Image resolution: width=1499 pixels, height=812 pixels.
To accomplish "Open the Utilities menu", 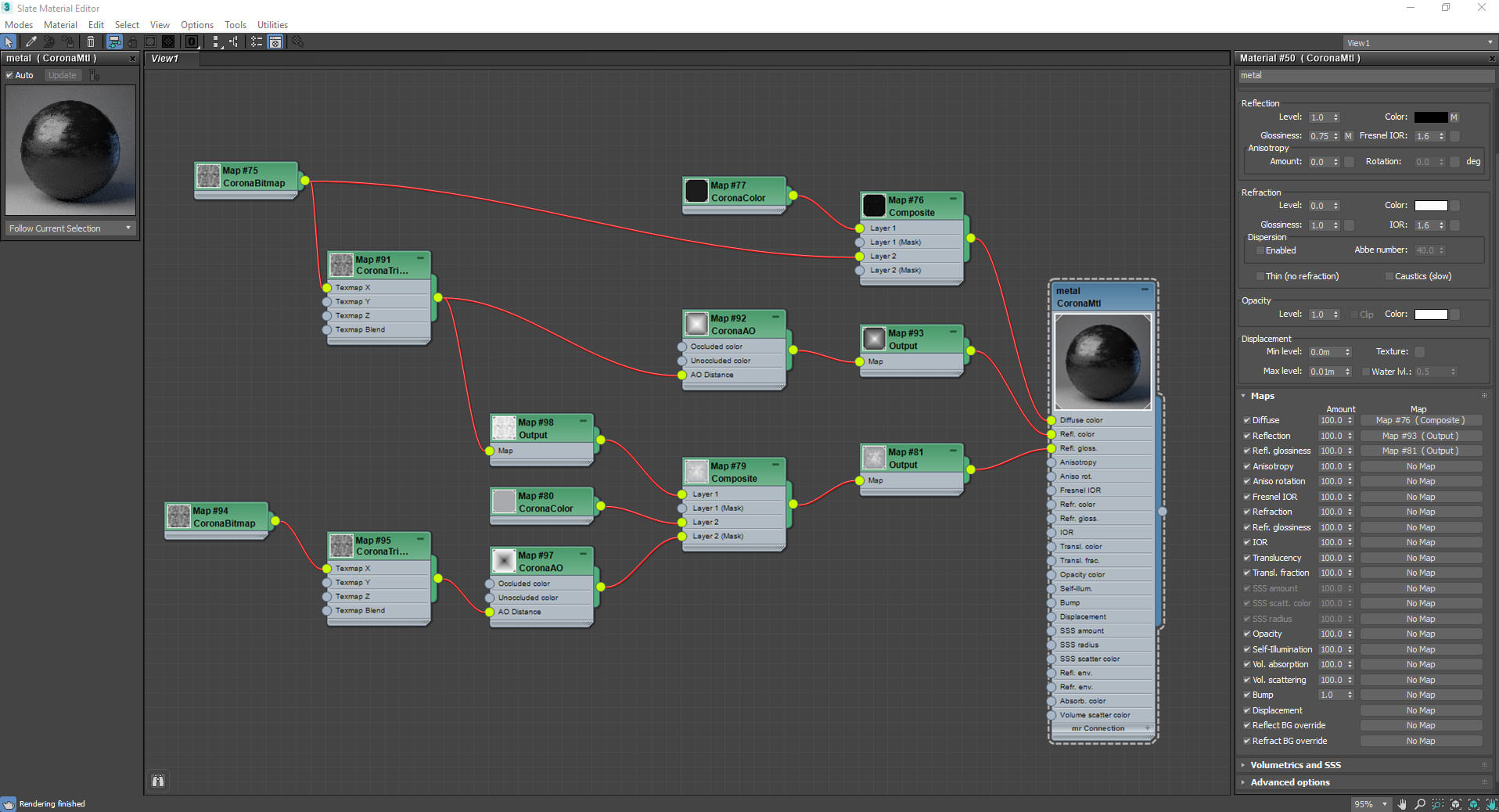I will pyautogui.click(x=272, y=25).
